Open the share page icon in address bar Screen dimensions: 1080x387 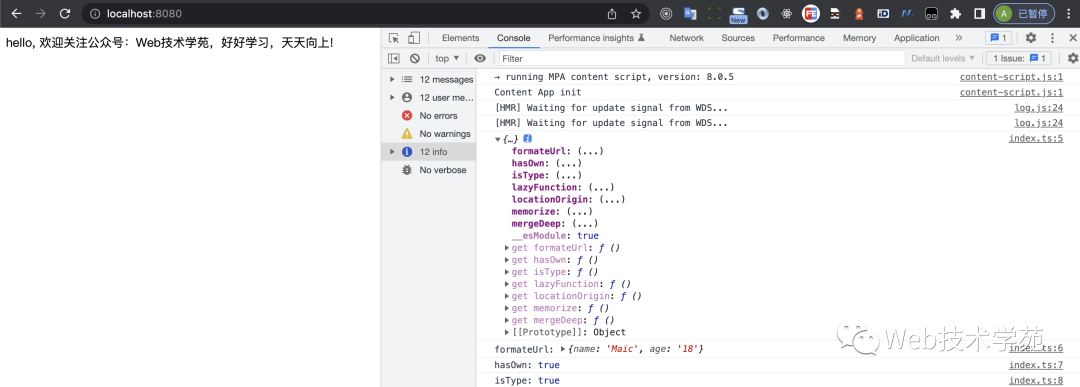612,13
